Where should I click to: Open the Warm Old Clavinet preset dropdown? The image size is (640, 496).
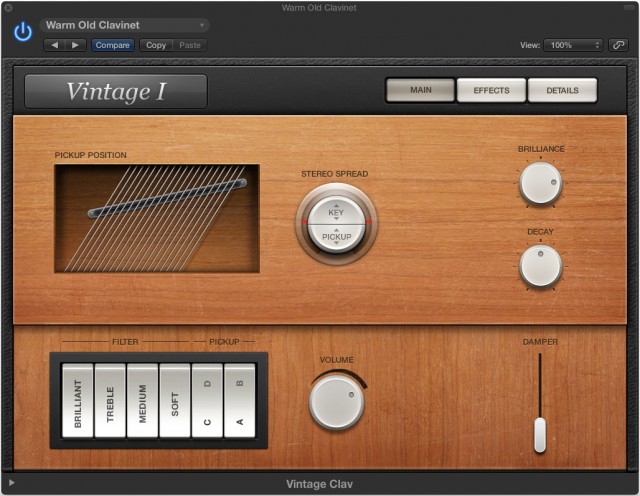click(125, 25)
